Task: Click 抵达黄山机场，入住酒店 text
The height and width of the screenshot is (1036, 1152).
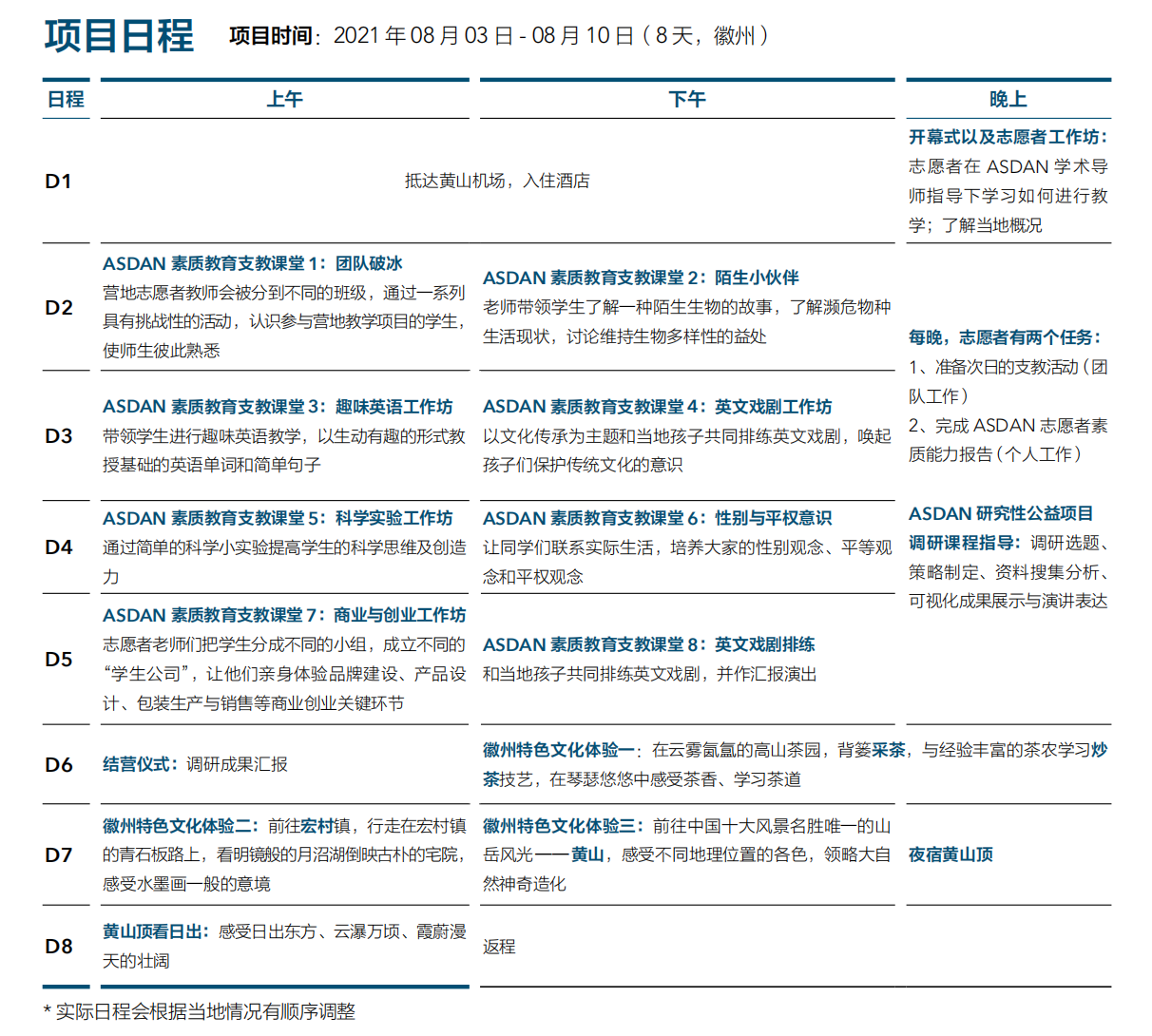Action: (x=497, y=181)
